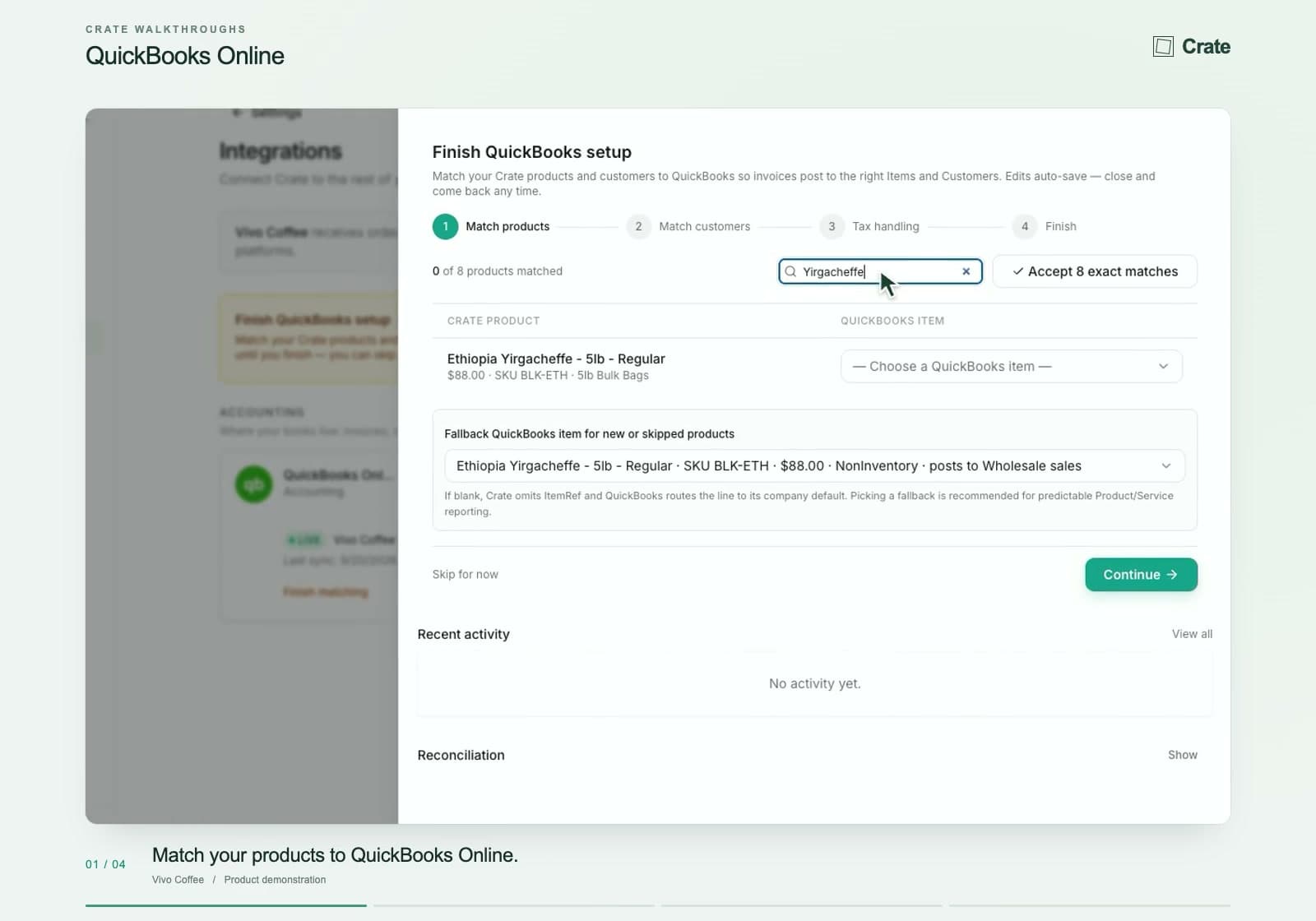The image size is (1316, 921).
Task: Click the QuickBooks logo in Integrations
Action: pos(254,484)
